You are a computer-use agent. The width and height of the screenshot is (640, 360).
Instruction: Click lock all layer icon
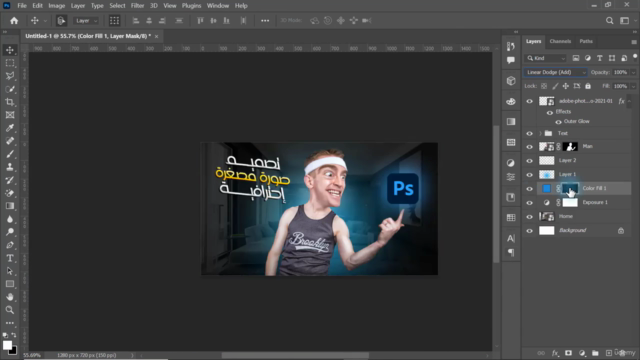[x=588, y=86]
